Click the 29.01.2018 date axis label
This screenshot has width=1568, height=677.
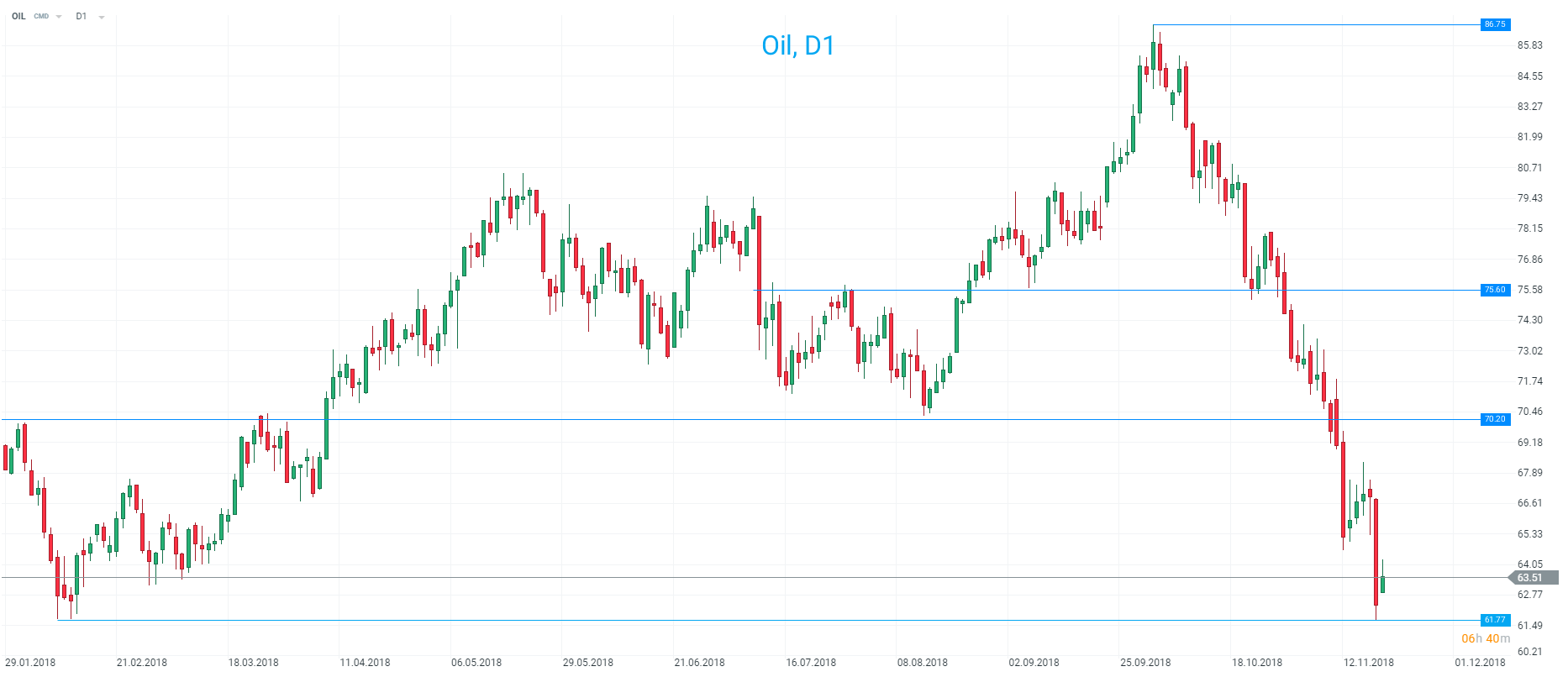[30, 663]
